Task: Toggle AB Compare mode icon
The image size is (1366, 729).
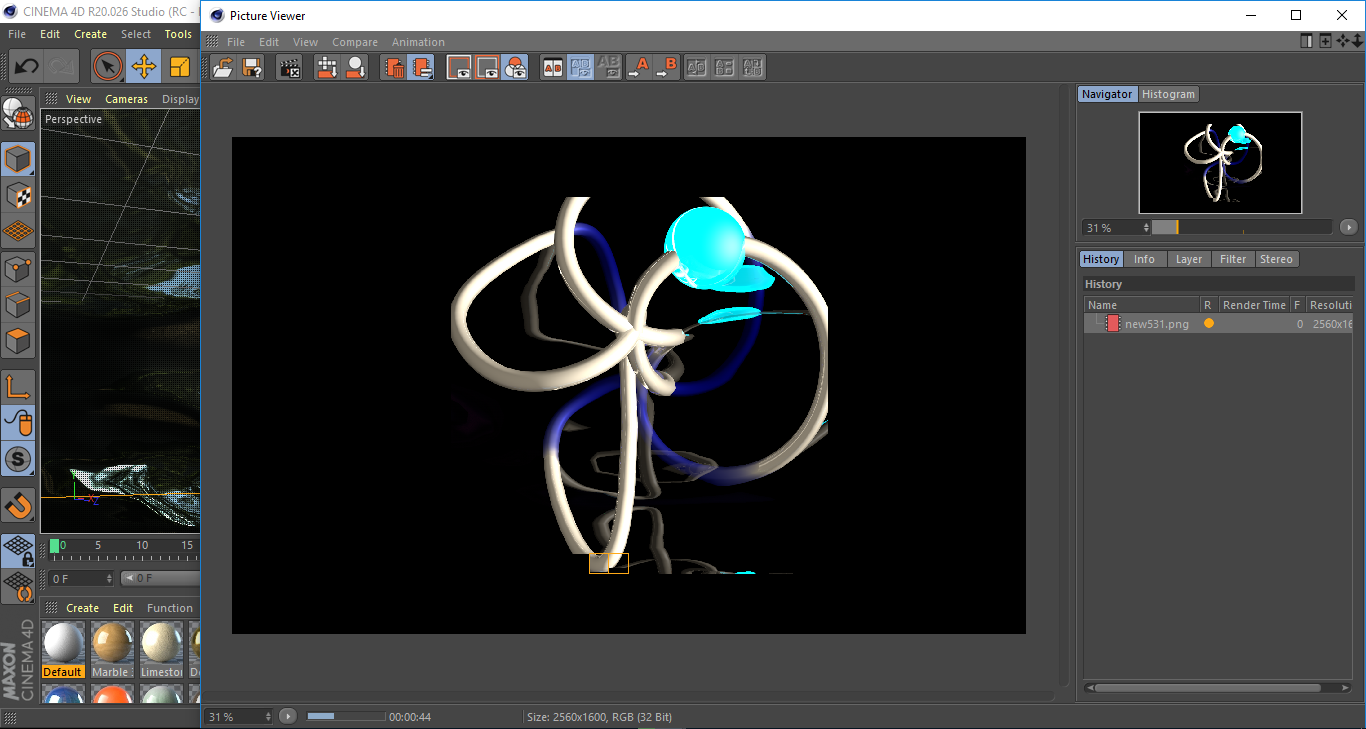Action: click(552, 68)
